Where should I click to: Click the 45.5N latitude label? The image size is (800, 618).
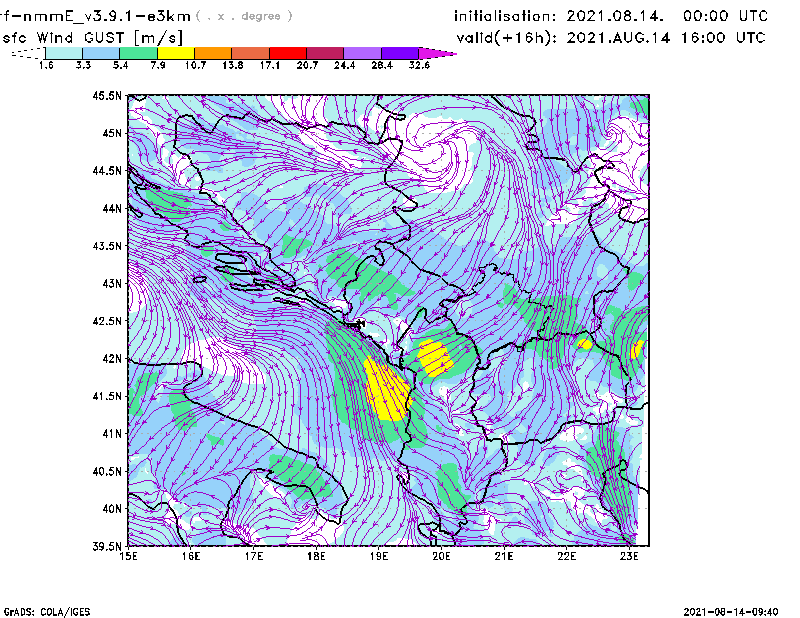coord(107,95)
